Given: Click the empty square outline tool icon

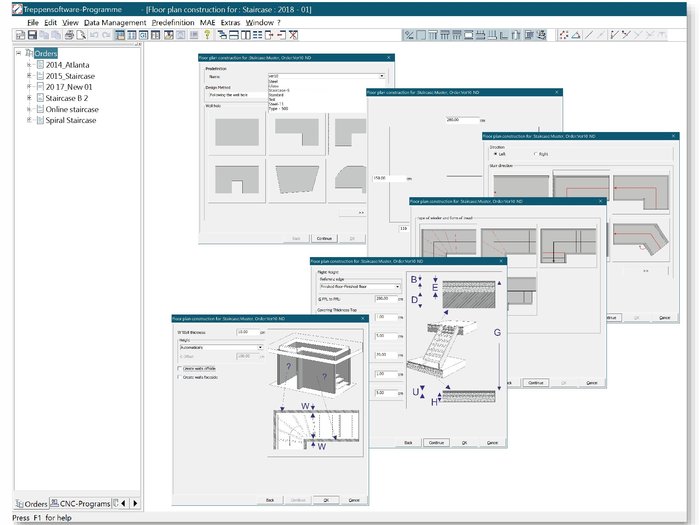Looking at the screenshot, I should (421, 35).
